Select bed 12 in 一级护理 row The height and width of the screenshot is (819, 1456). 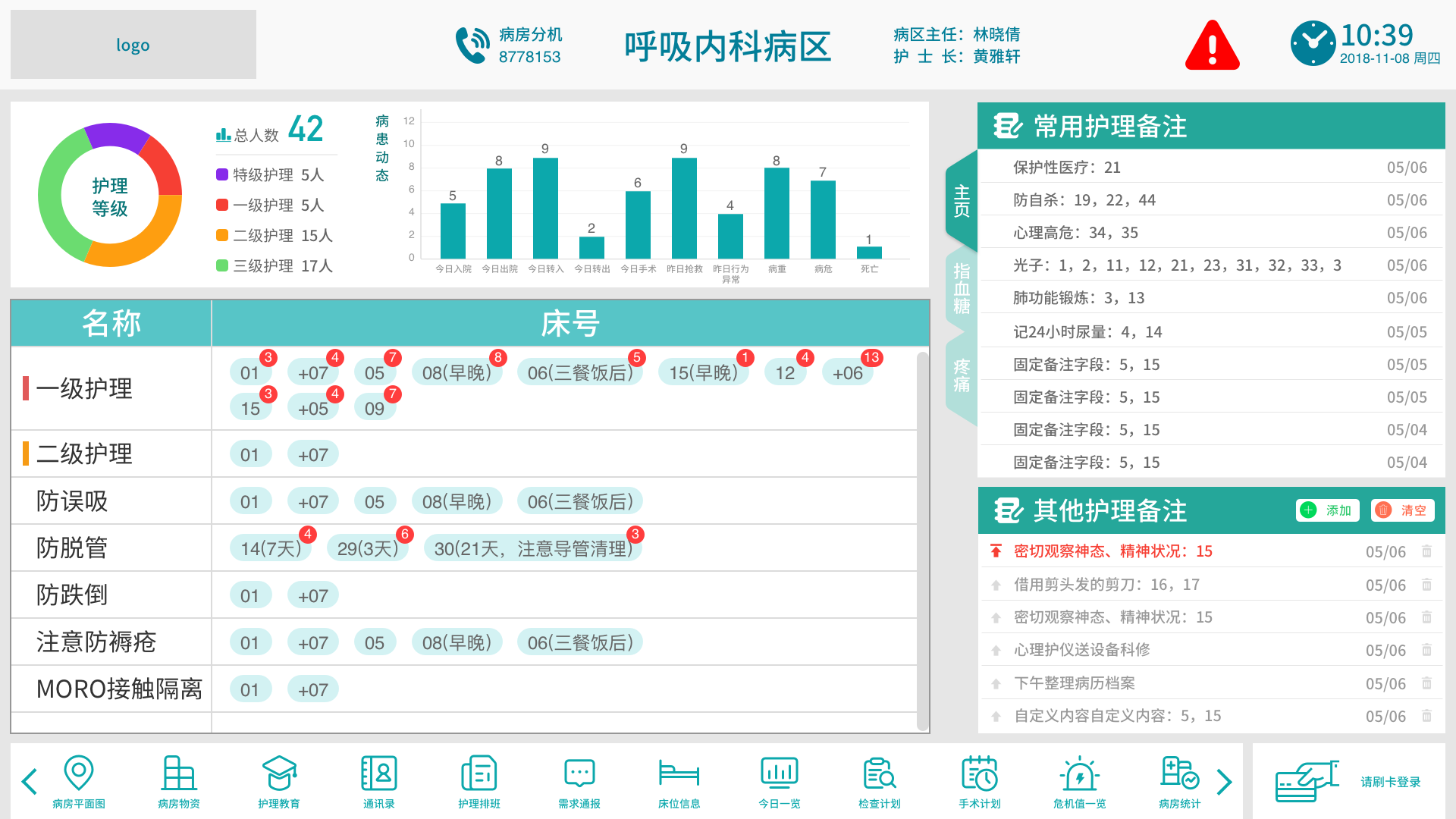click(785, 372)
